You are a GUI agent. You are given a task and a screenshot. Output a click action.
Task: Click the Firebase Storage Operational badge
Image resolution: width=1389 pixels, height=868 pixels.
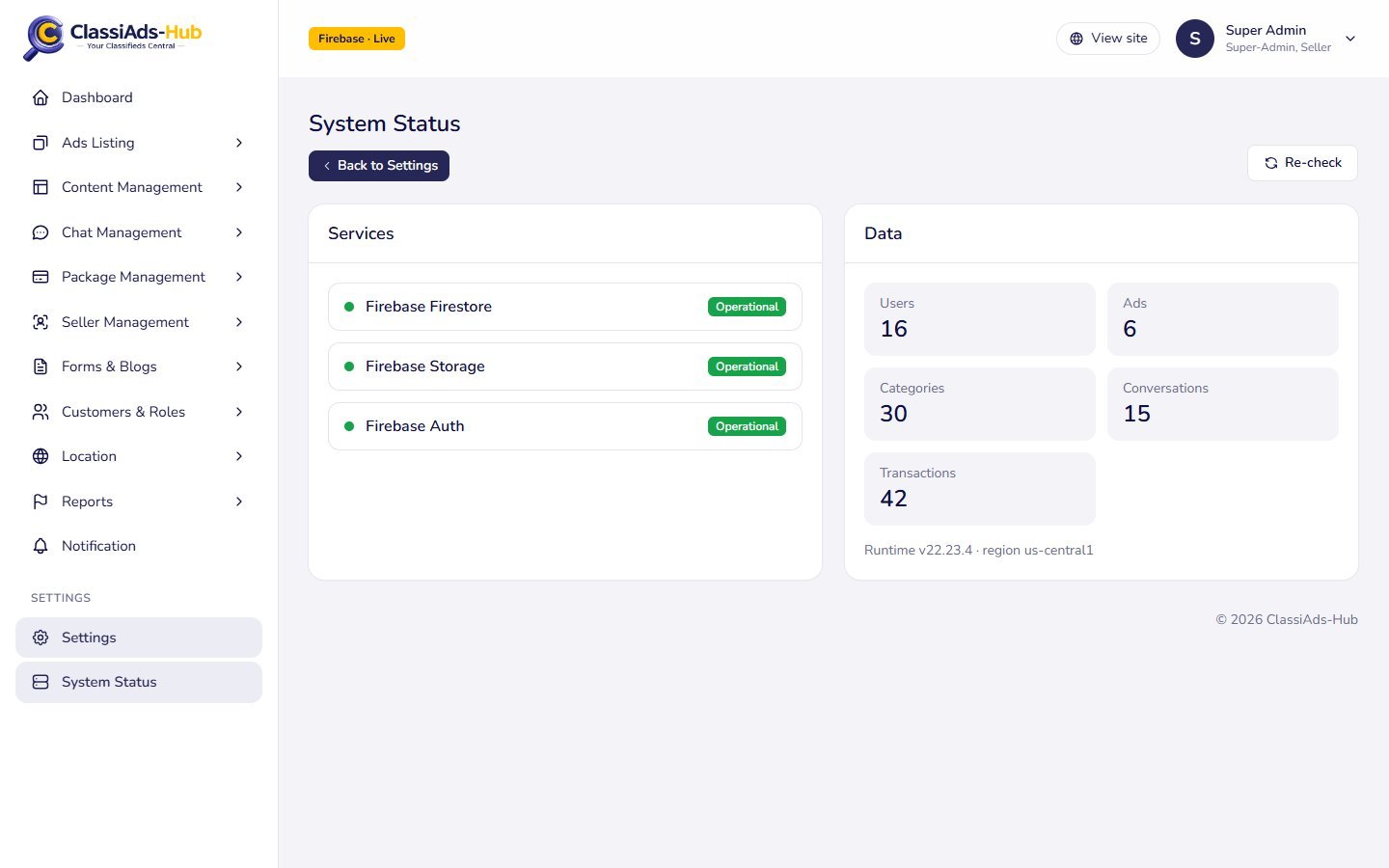[747, 366]
